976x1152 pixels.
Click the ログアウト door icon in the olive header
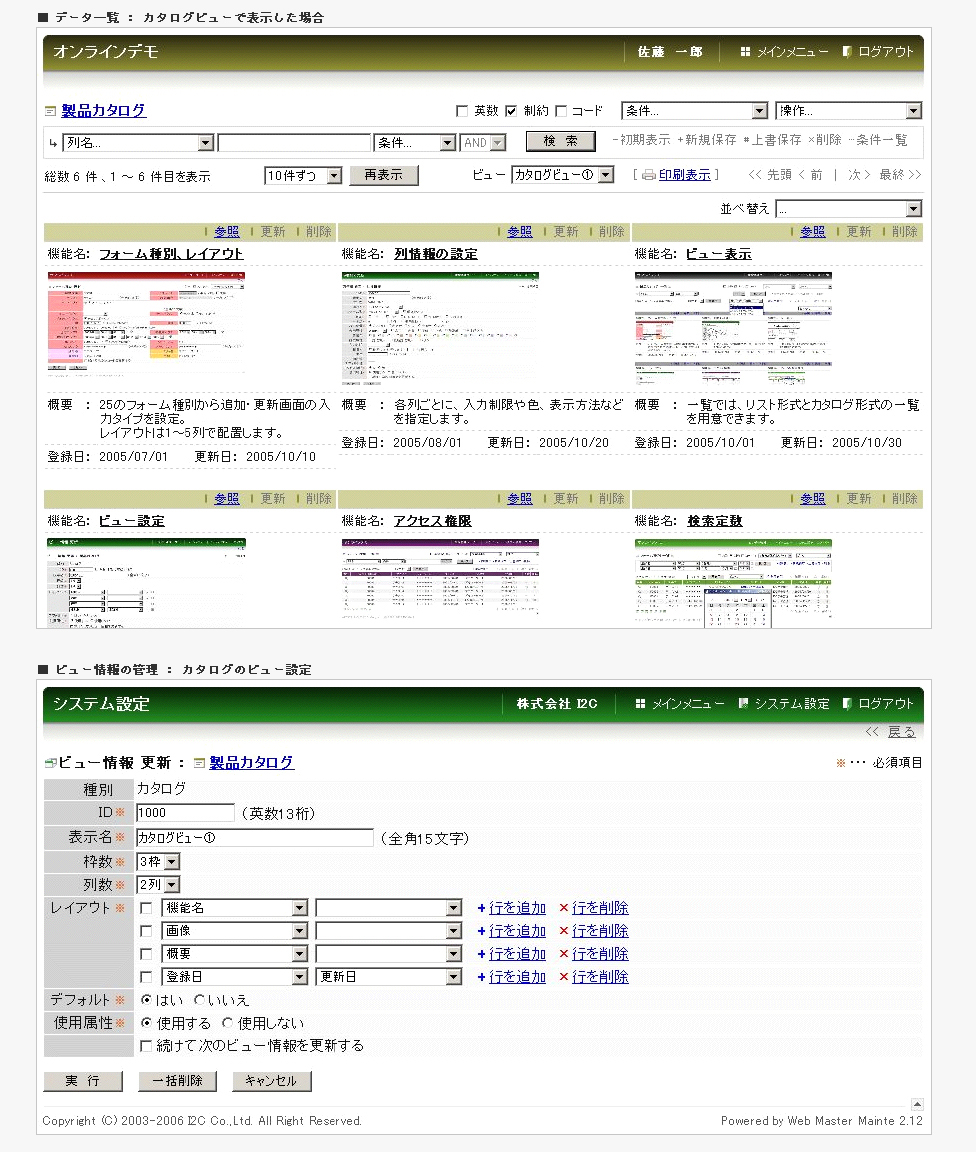click(x=847, y=52)
